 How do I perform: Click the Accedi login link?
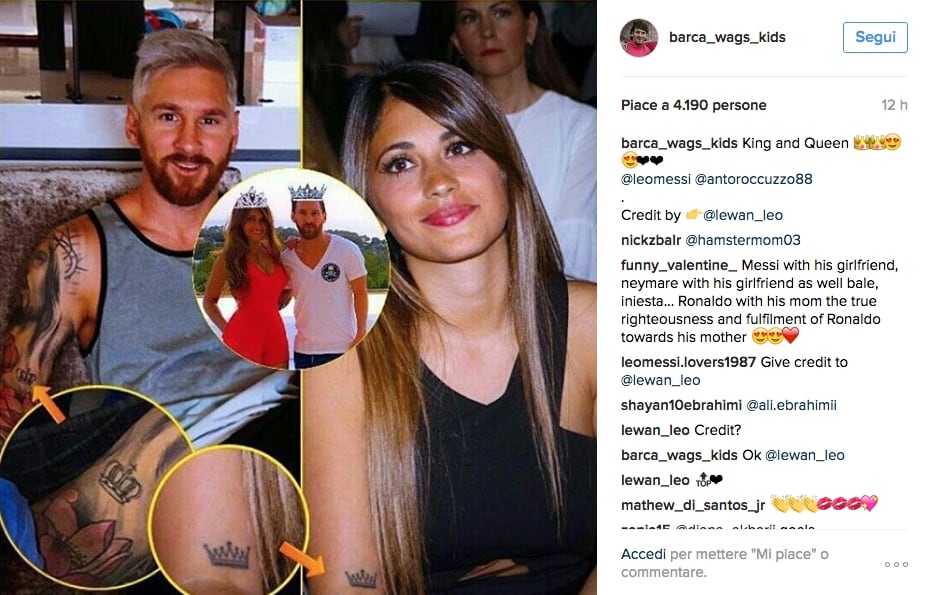(644, 554)
